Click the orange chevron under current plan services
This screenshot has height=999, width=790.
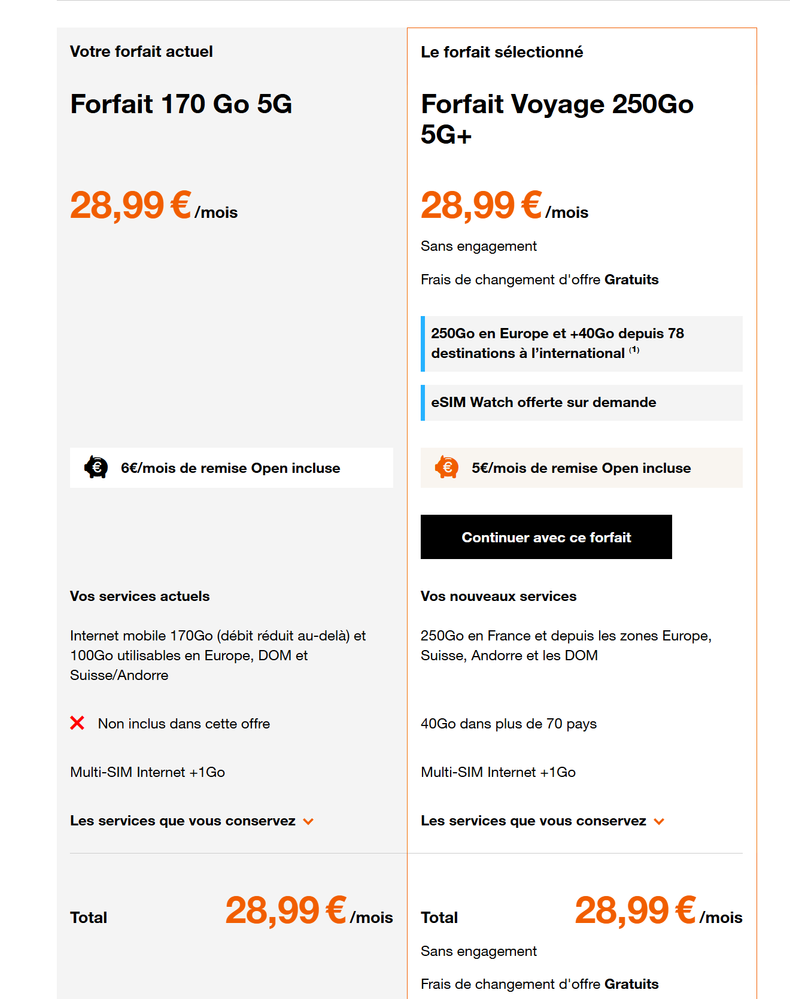tap(308, 821)
